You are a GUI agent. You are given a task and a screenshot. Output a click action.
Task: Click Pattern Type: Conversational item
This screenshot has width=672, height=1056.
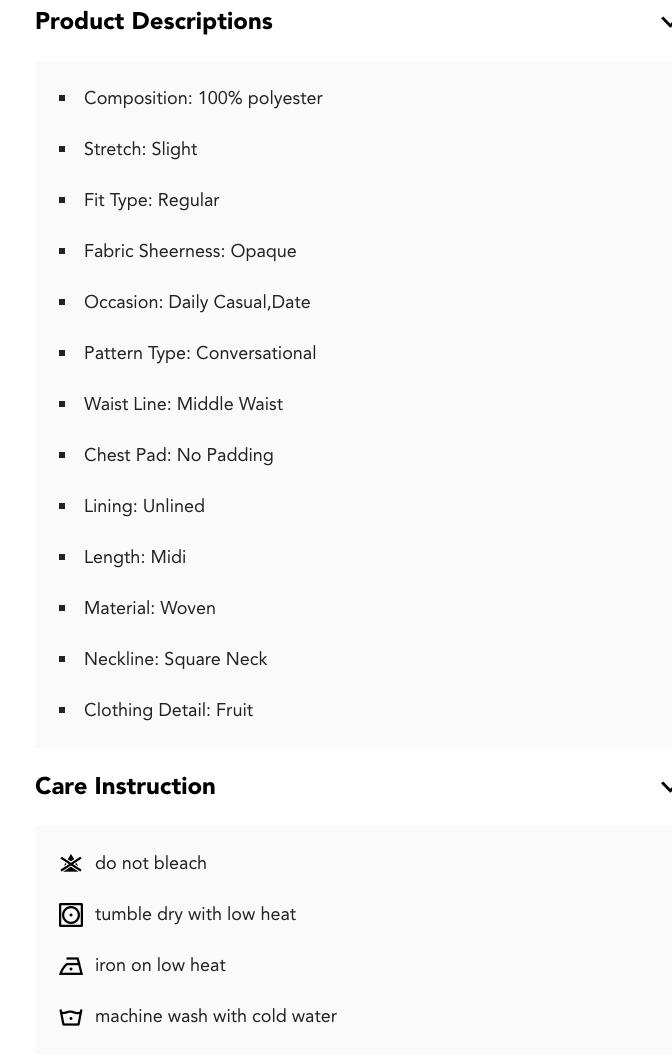[x=200, y=354]
